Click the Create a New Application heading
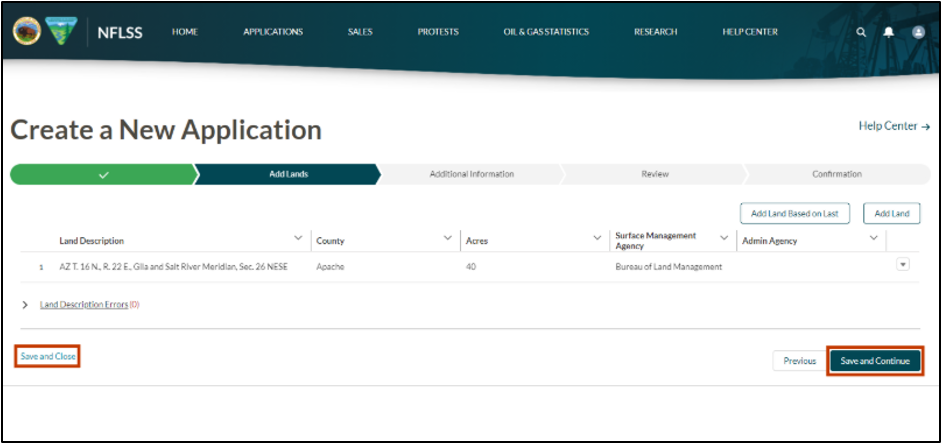Screen dimensions: 942x444 (166, 130)
